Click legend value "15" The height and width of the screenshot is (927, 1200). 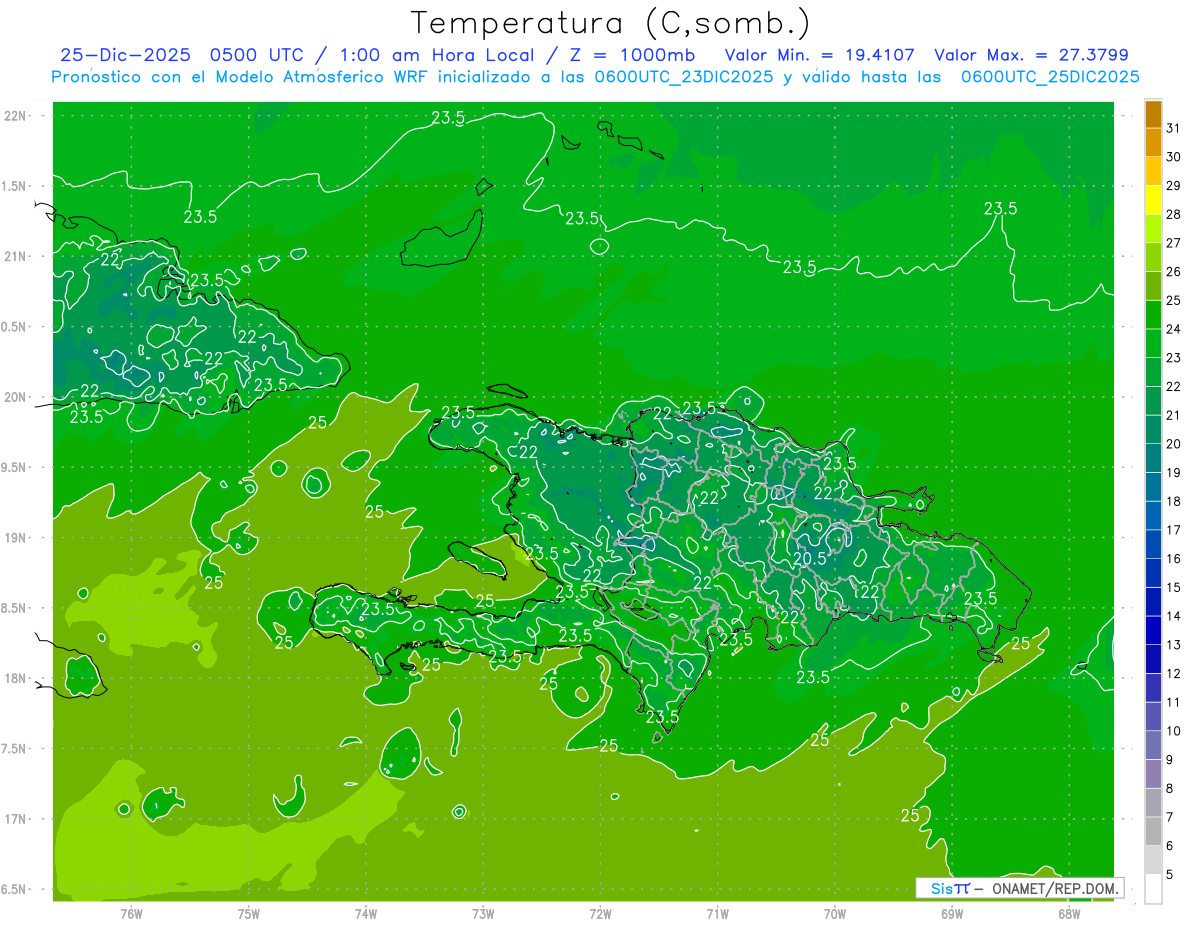[1174, 588]
